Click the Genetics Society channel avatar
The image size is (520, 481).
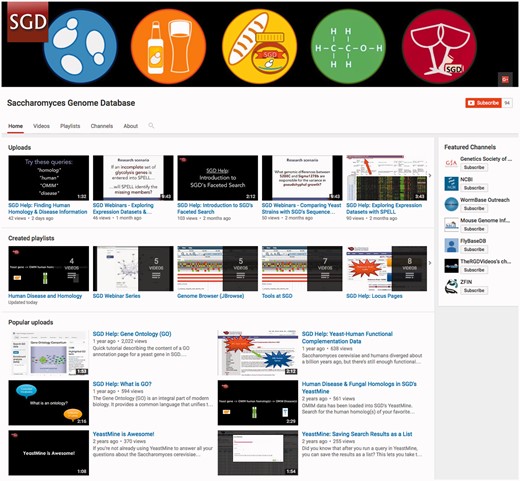451,163
